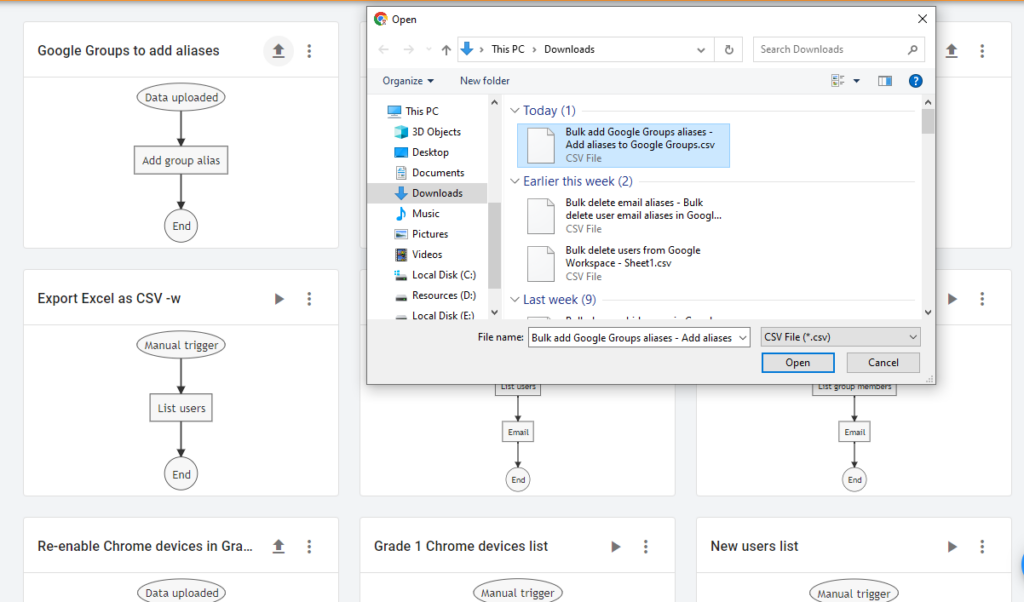
Task: Open the three-dot menu on "New users list"
Action: point(982,546)
